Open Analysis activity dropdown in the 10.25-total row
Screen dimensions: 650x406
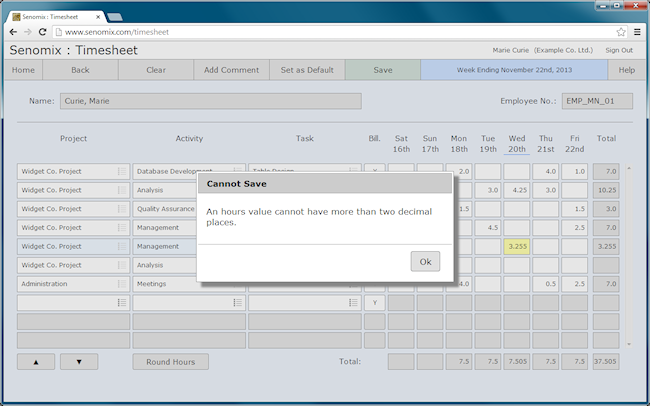(165, 190)
